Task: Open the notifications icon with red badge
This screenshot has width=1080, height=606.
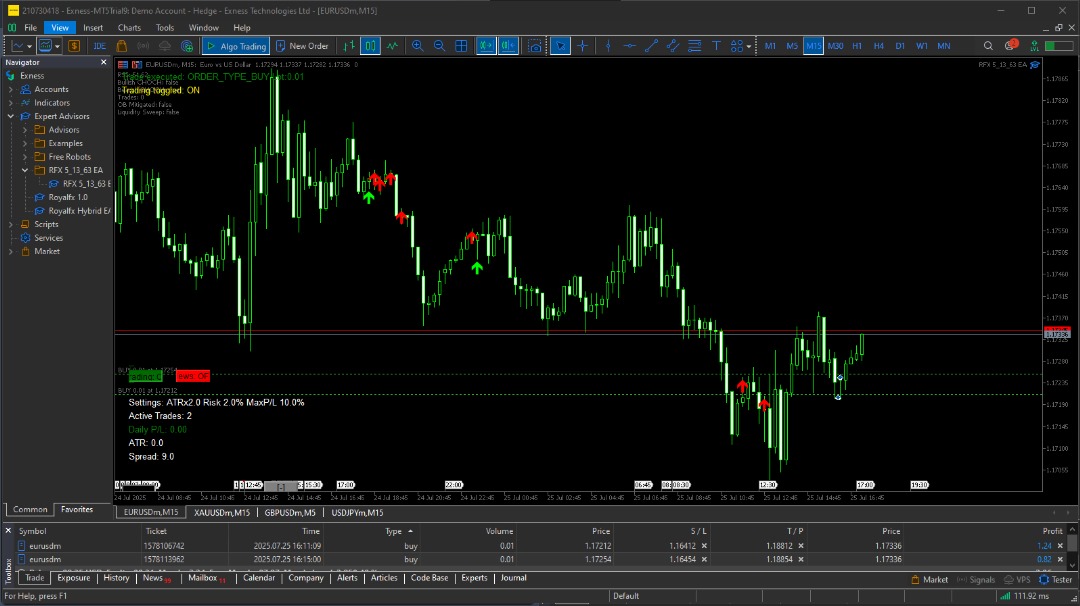Action: [1010, 45]
